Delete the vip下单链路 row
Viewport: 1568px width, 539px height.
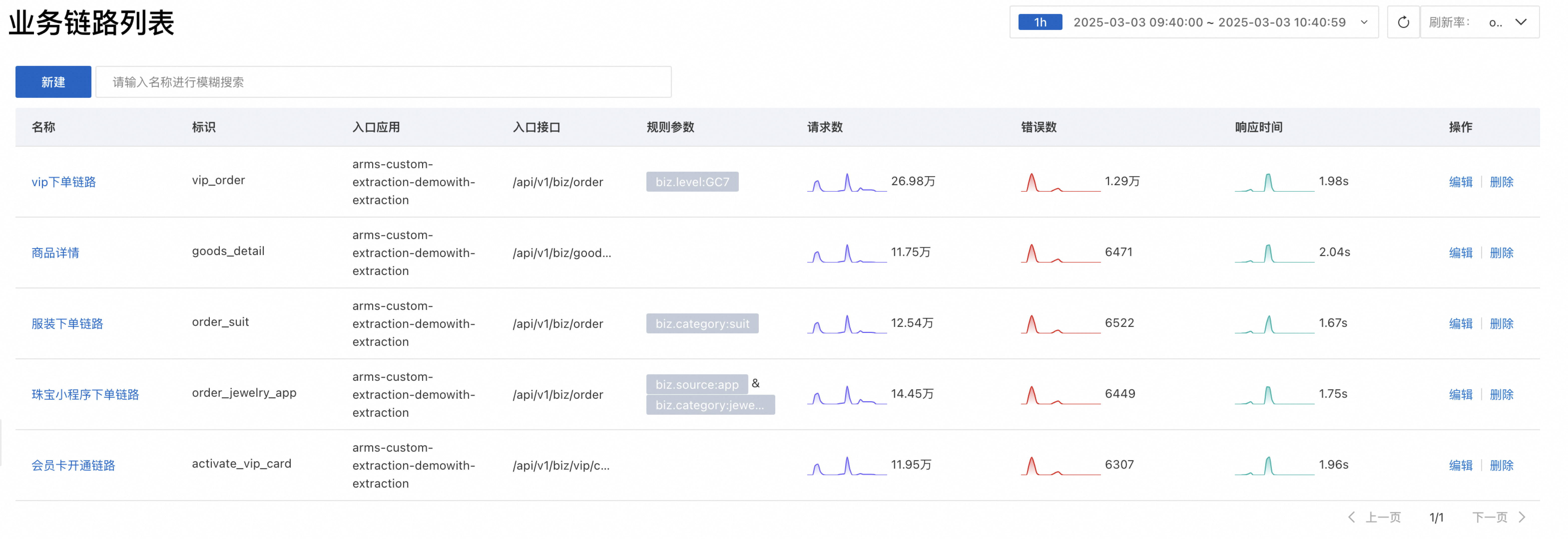click(1501, 182)
